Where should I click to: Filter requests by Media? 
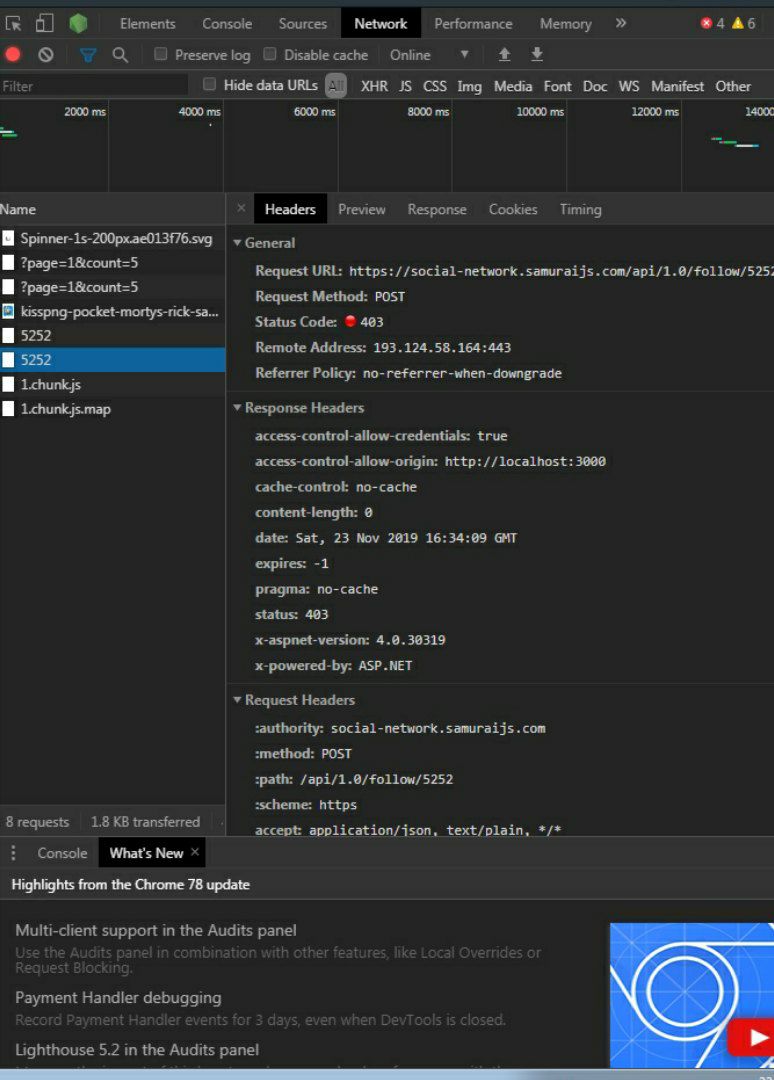point(513,86)
